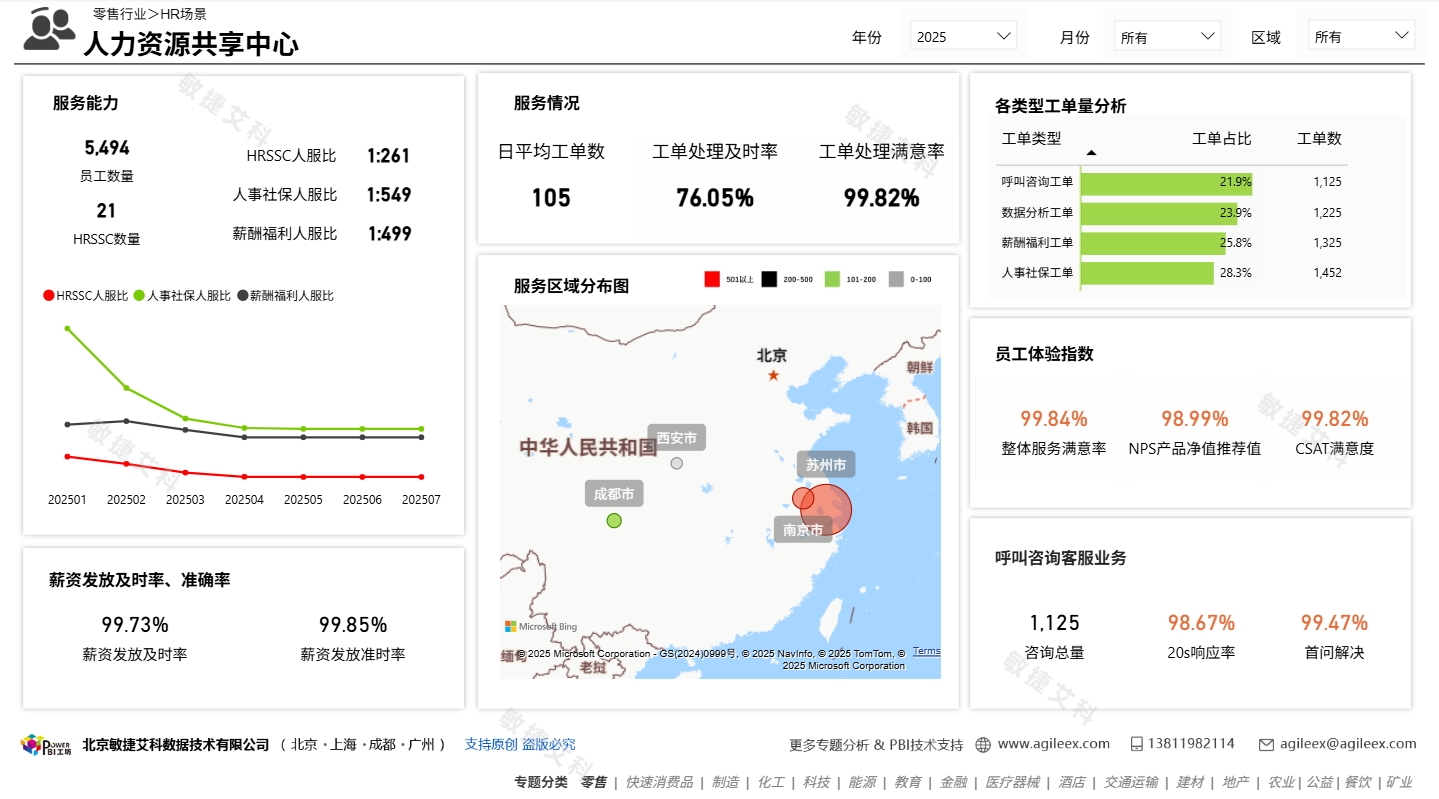Select 金融 in the bottom category list
Screen dimensions: 1439x799
click(953, 783)
